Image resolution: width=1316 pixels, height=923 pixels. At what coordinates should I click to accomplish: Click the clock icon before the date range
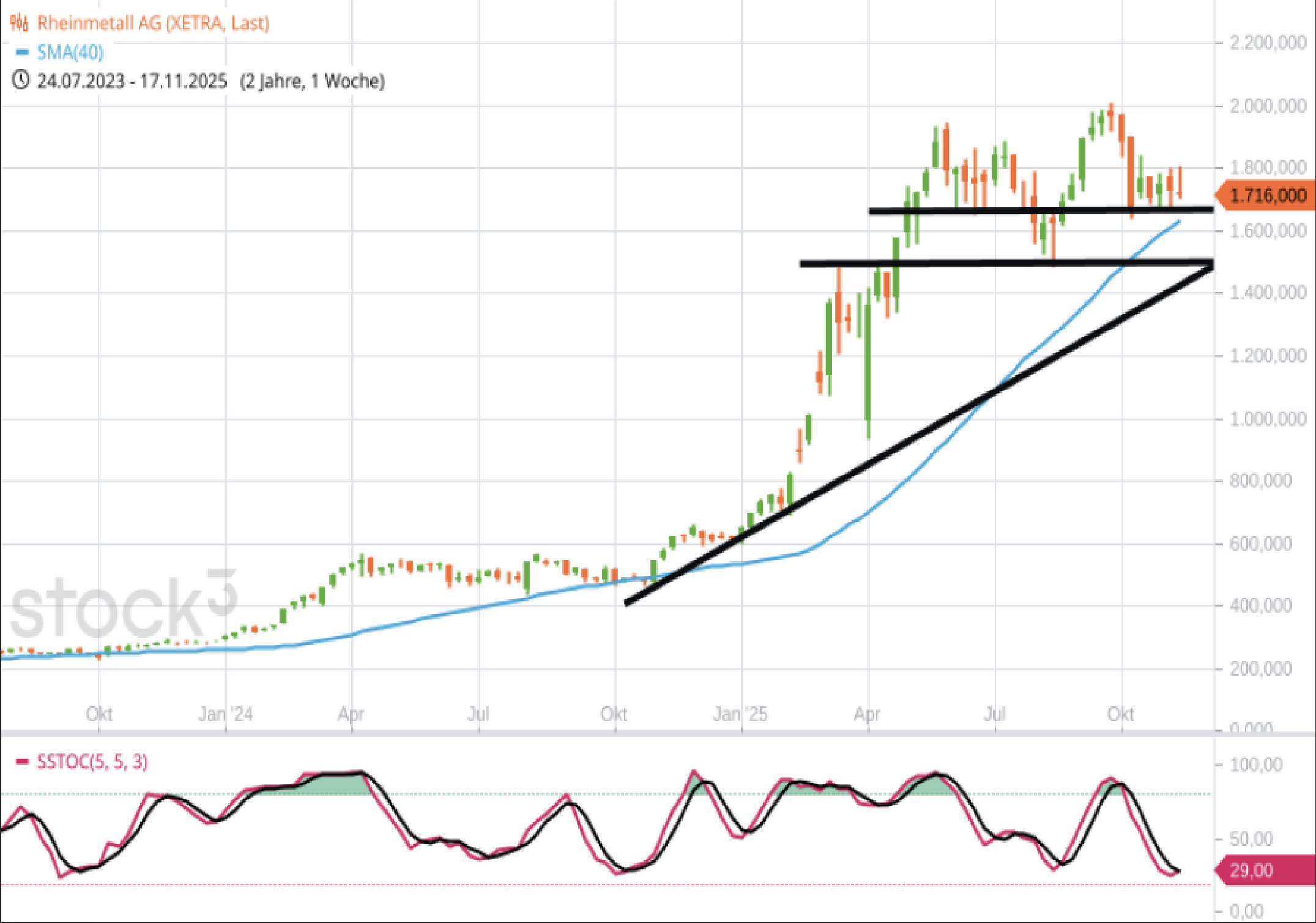(x=20, y=80)
